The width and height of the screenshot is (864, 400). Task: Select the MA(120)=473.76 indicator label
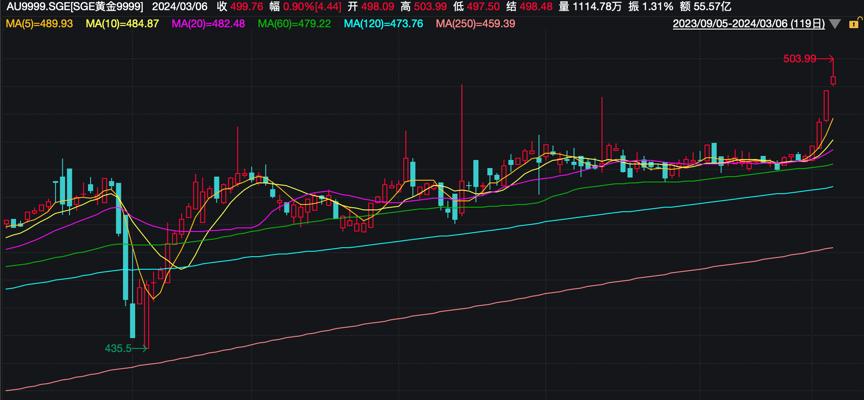[x=384, y=24]
